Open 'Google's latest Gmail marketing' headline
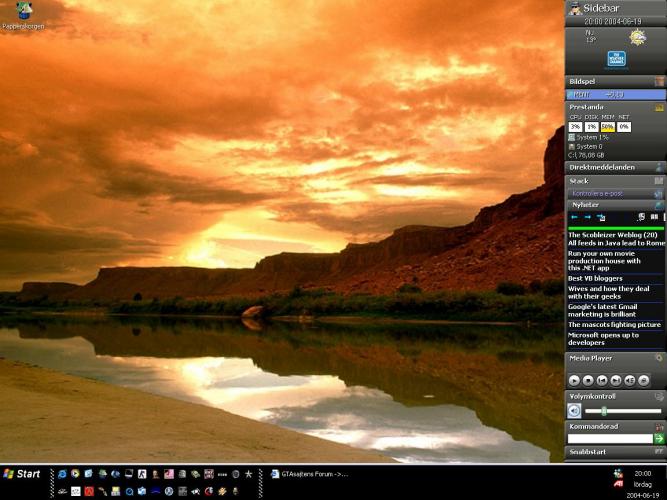Viewport: 667px width, 500px height. (602, 310)
